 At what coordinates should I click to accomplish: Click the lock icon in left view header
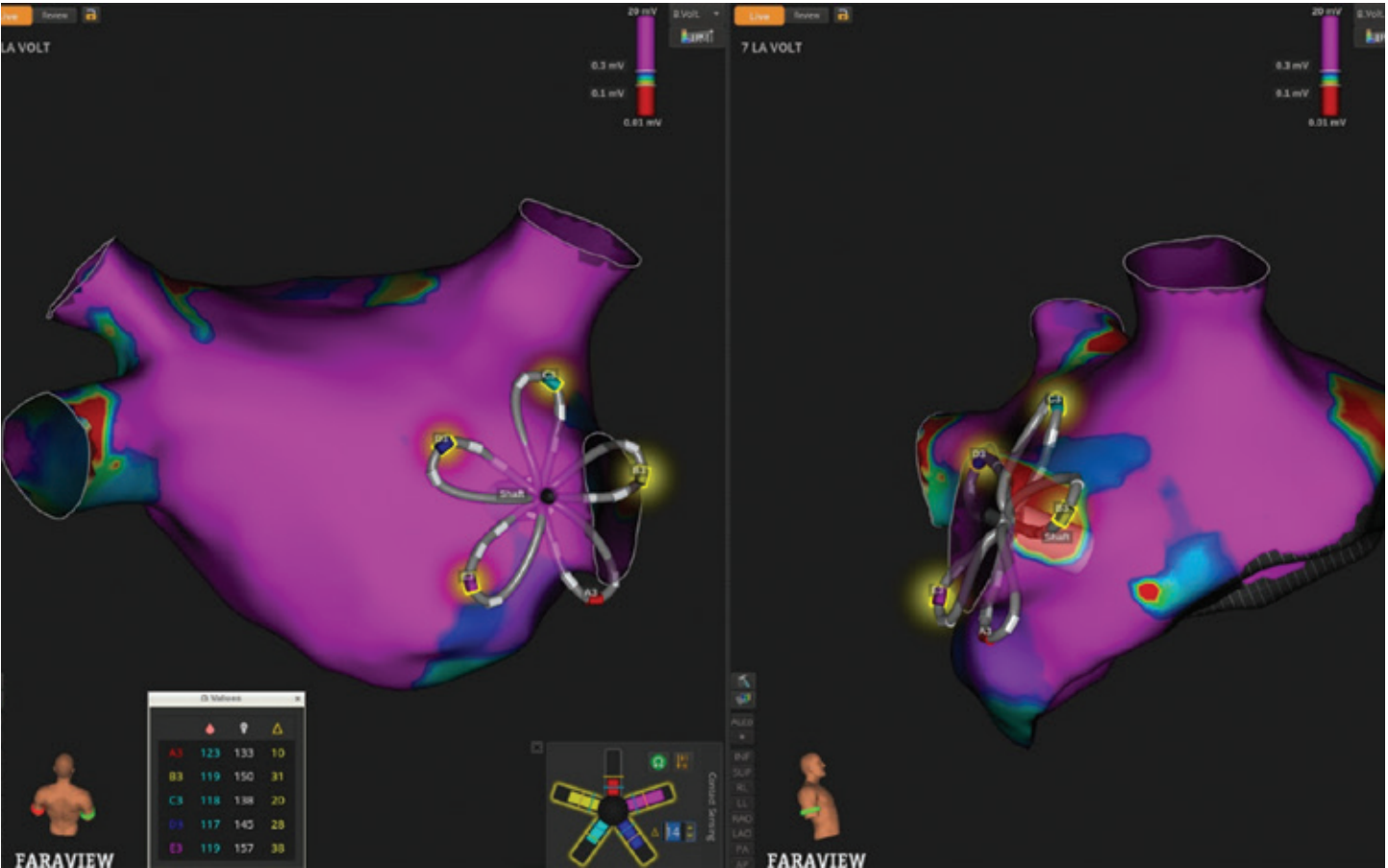[x=90, y=14]
